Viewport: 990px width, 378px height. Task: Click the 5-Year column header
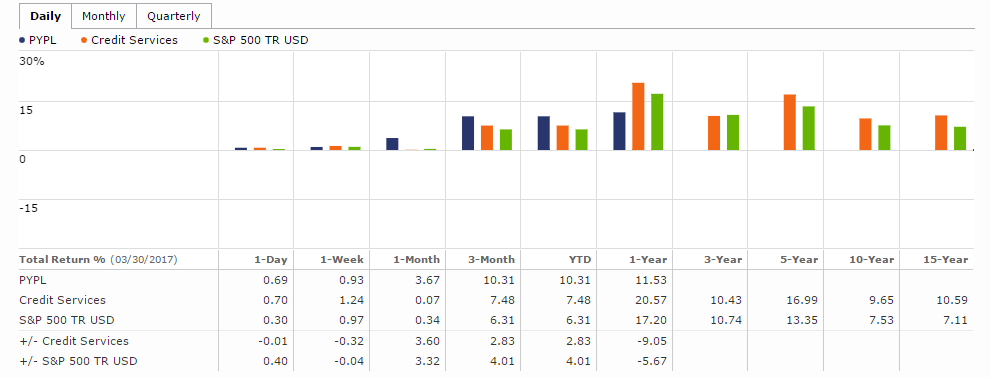point(798,259)
